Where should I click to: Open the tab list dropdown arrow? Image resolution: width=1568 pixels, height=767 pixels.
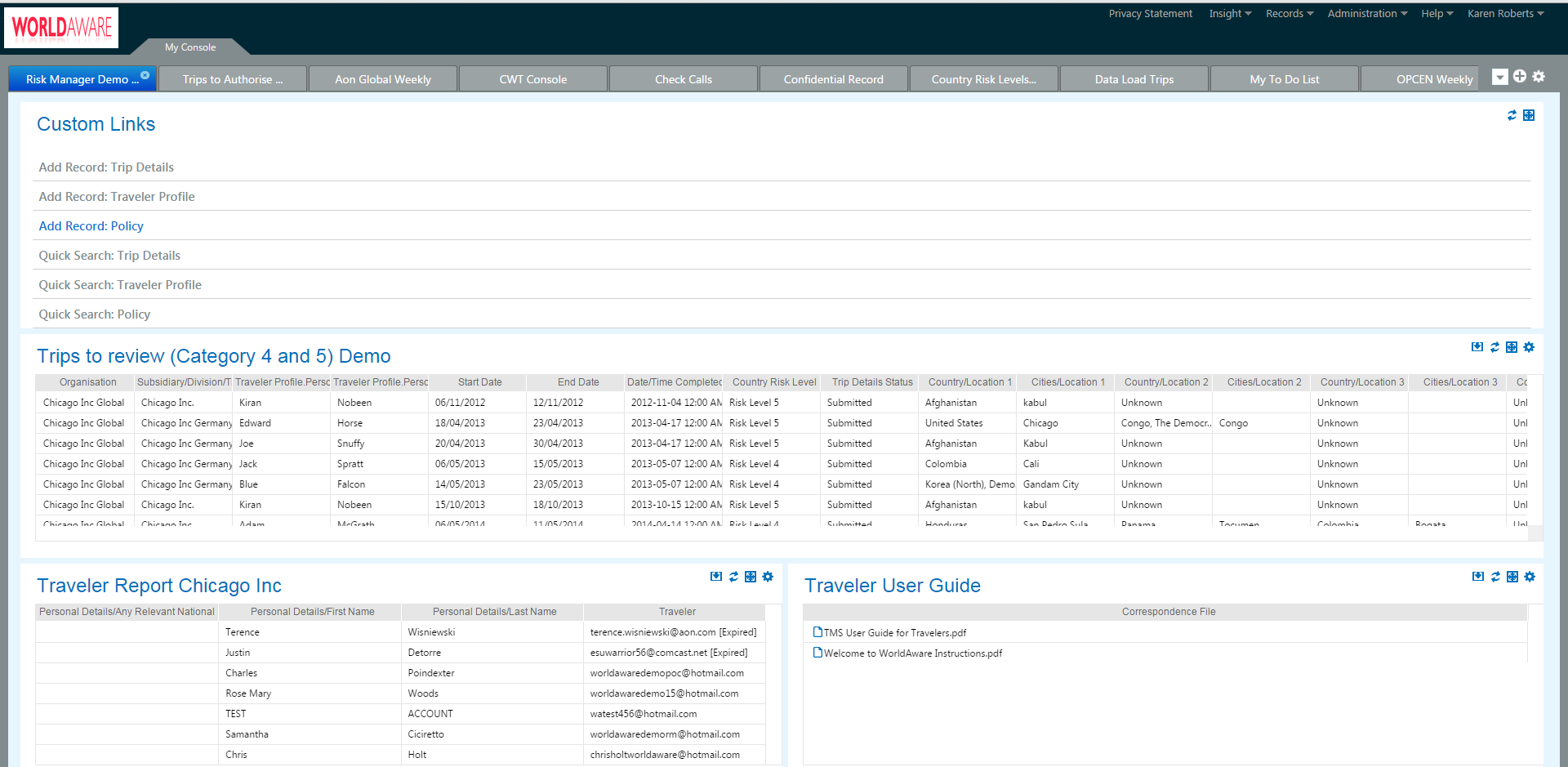click(1499, 77)
